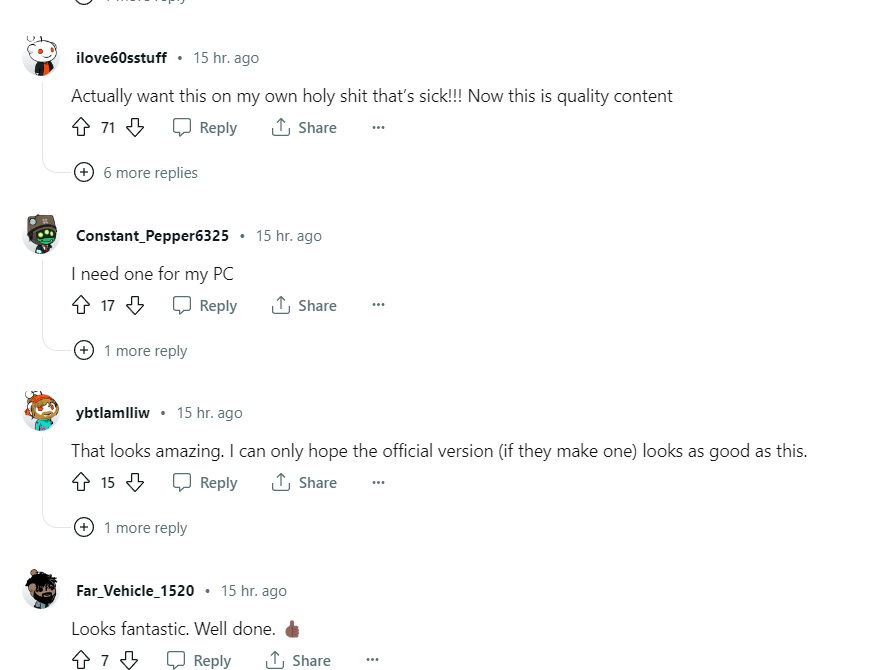
Task: Reply to ybtlamlliw's comment
Action: point(205,483)
